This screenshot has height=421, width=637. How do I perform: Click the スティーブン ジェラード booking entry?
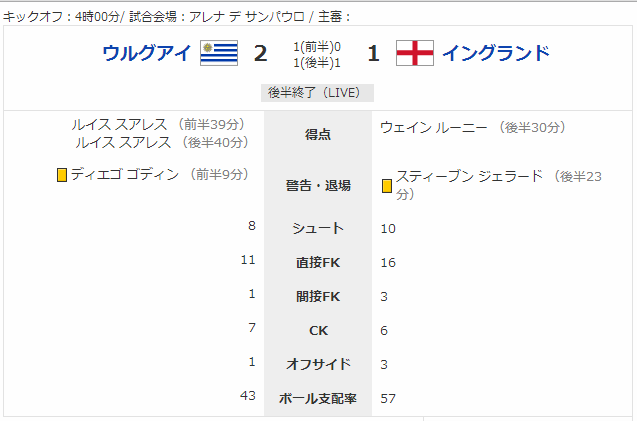pos(492,185)
